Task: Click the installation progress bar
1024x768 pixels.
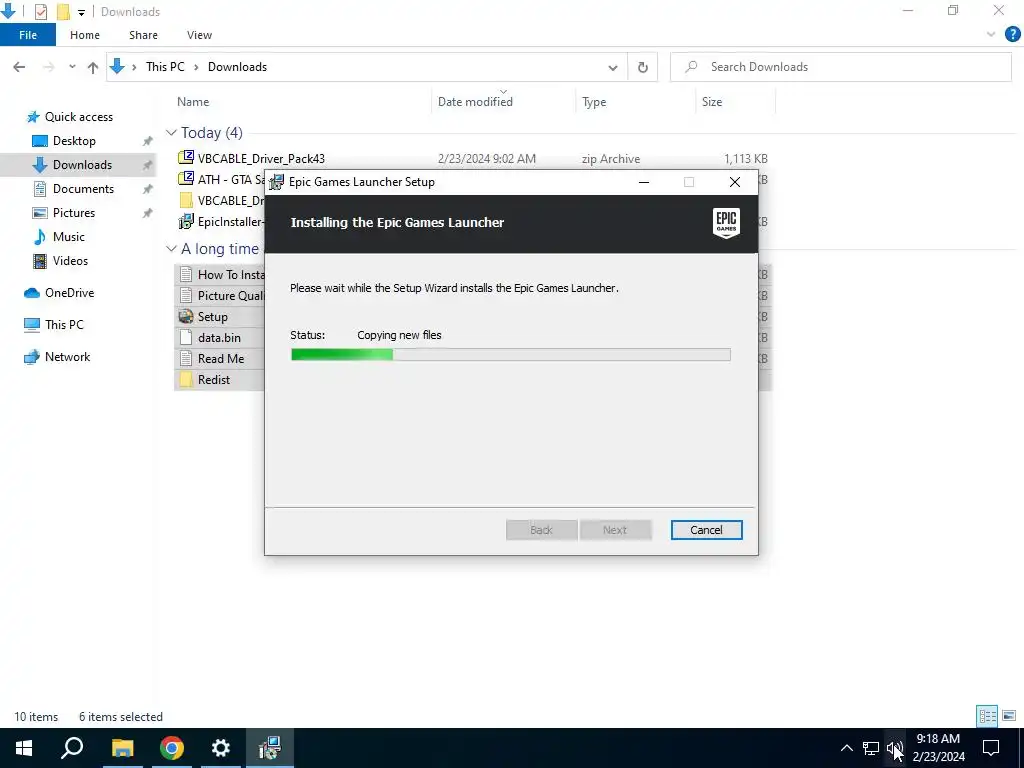Action: click(511, 355)
